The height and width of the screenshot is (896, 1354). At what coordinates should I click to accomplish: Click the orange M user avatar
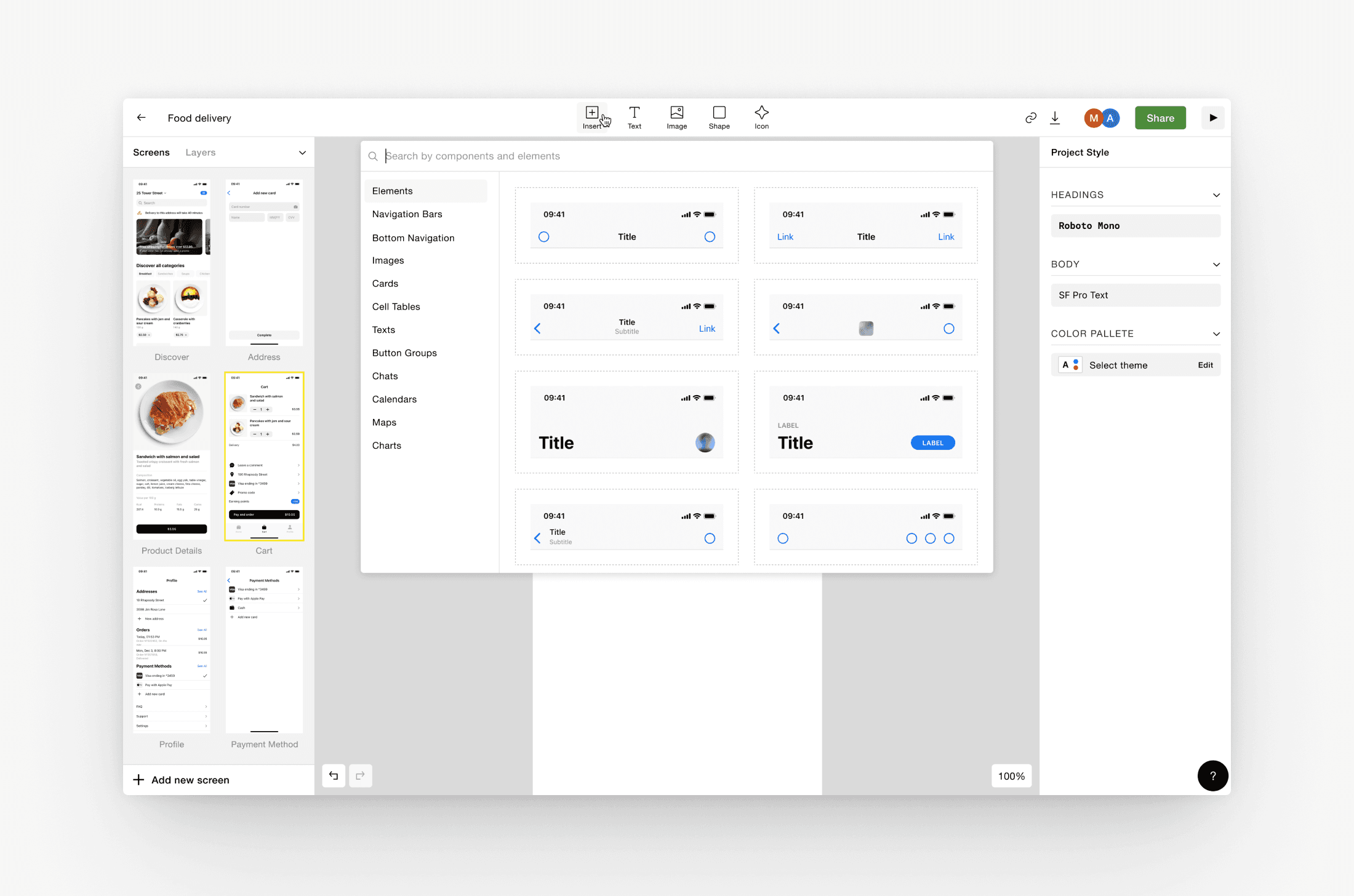point(1093,118)
